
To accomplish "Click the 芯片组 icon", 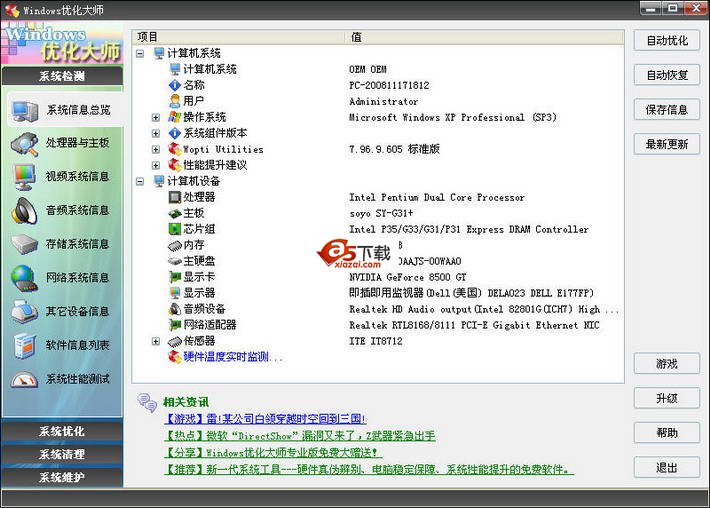I will pos(174,229).
